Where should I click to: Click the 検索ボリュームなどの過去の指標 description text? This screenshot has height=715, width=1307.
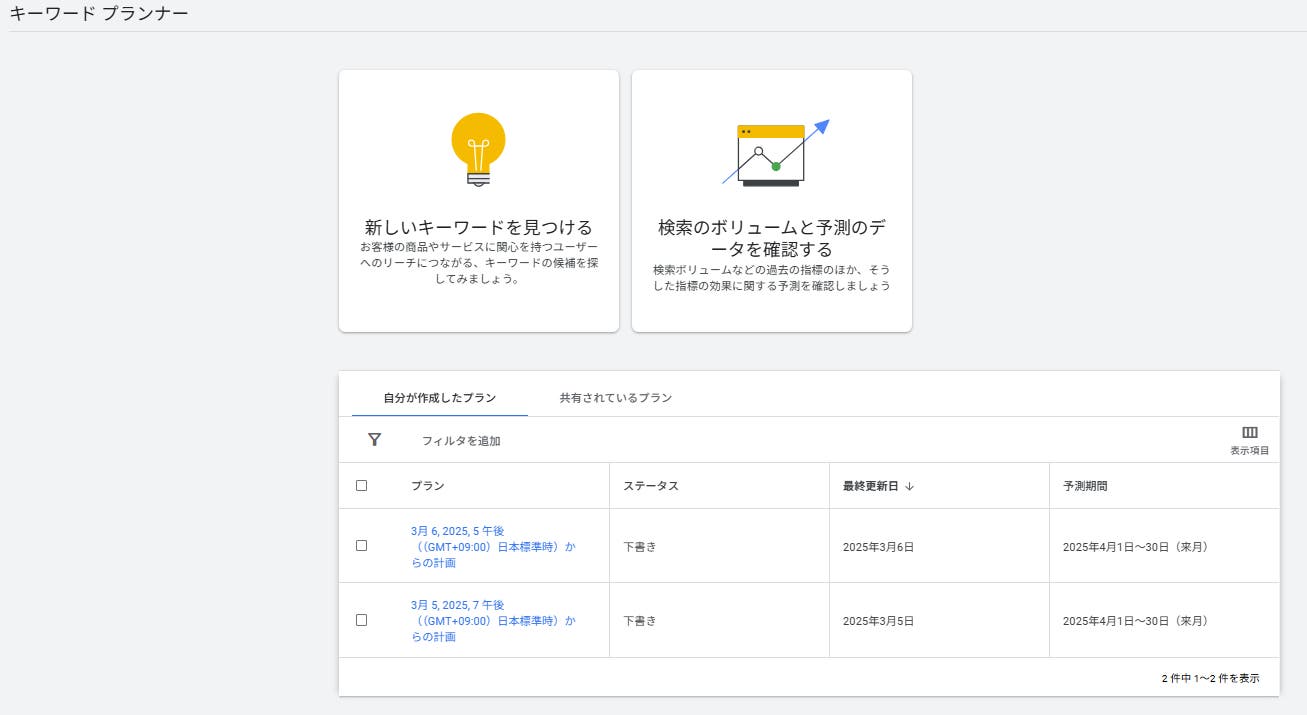(772, 278)
